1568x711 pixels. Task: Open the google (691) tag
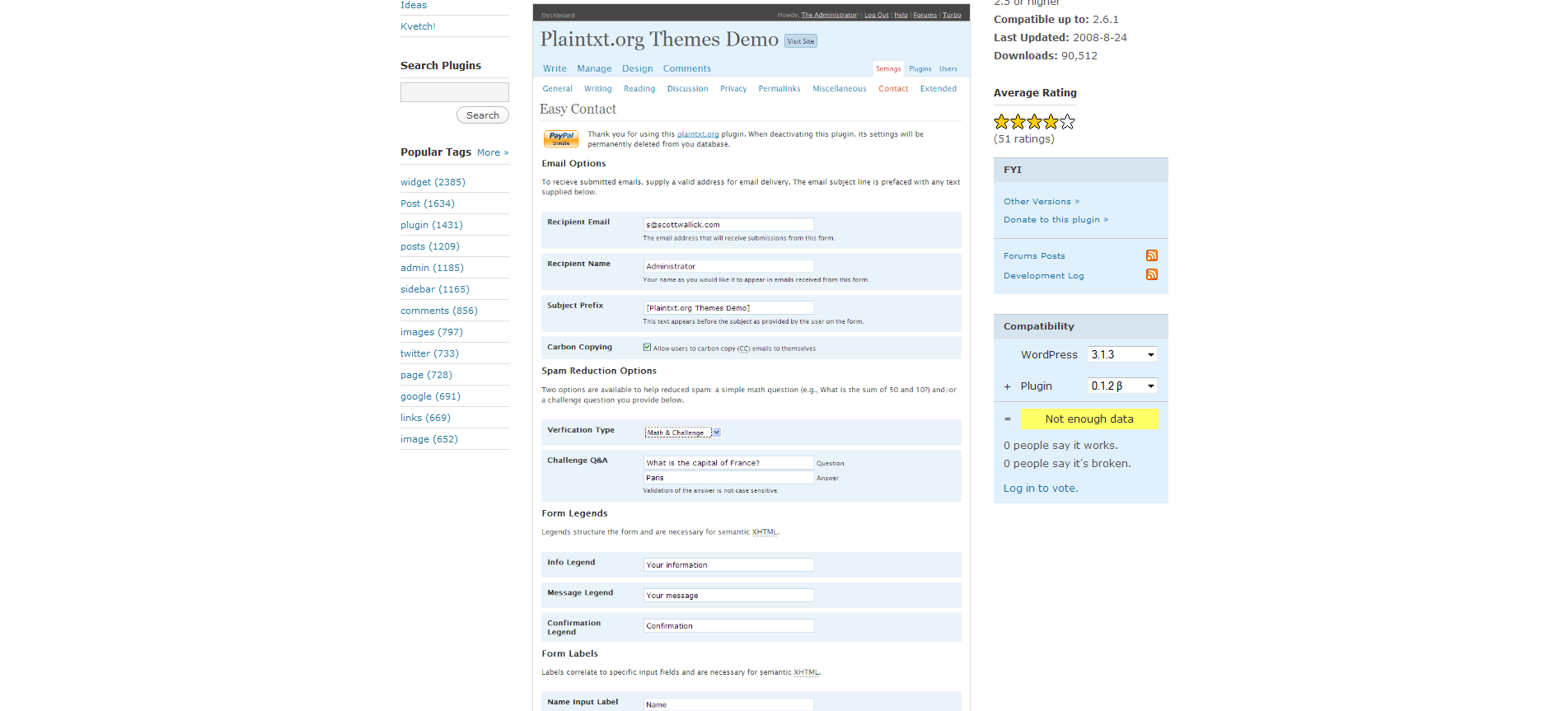click(430, 396)
